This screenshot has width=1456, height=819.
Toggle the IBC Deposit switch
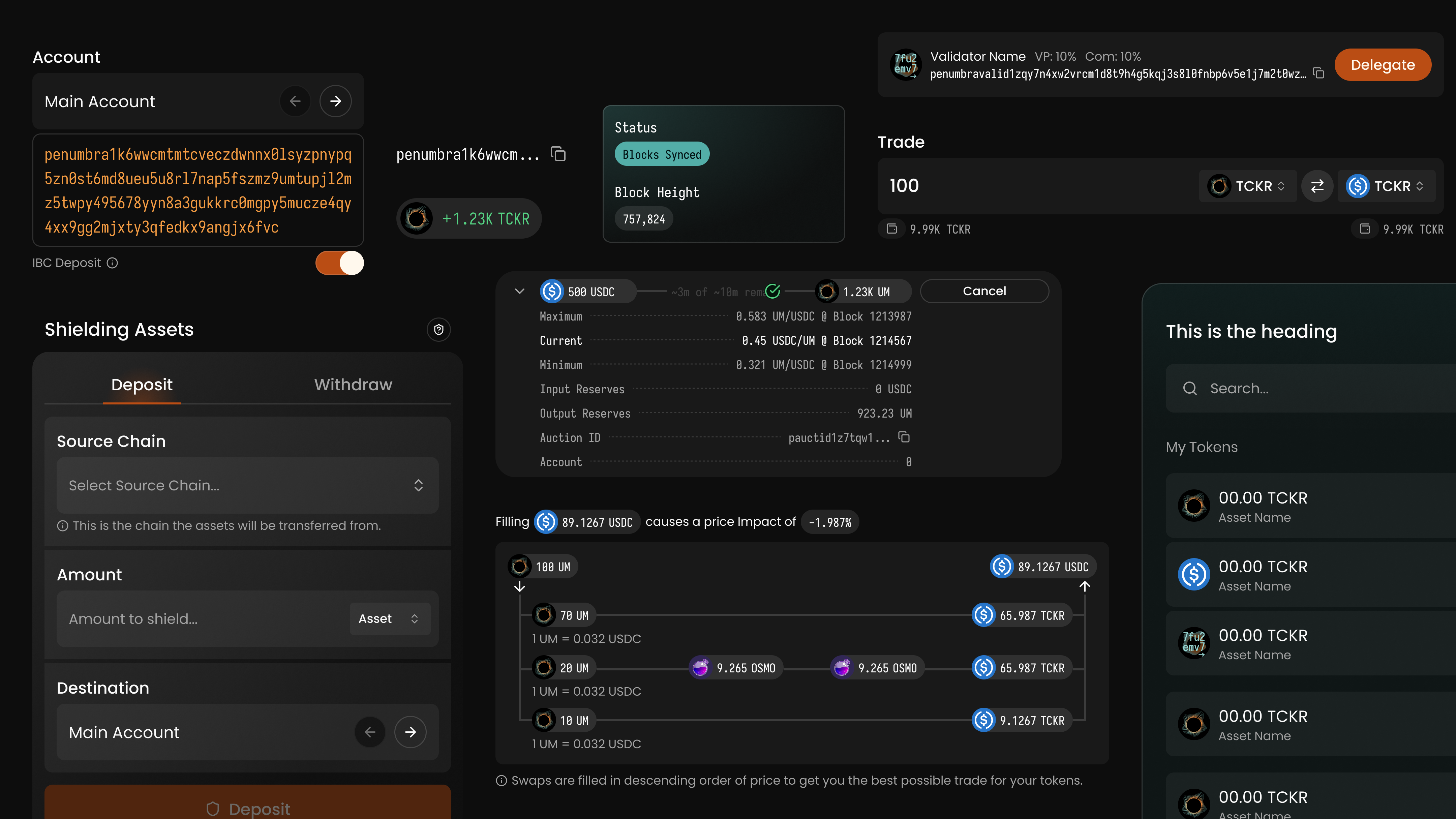pos(339,263)
